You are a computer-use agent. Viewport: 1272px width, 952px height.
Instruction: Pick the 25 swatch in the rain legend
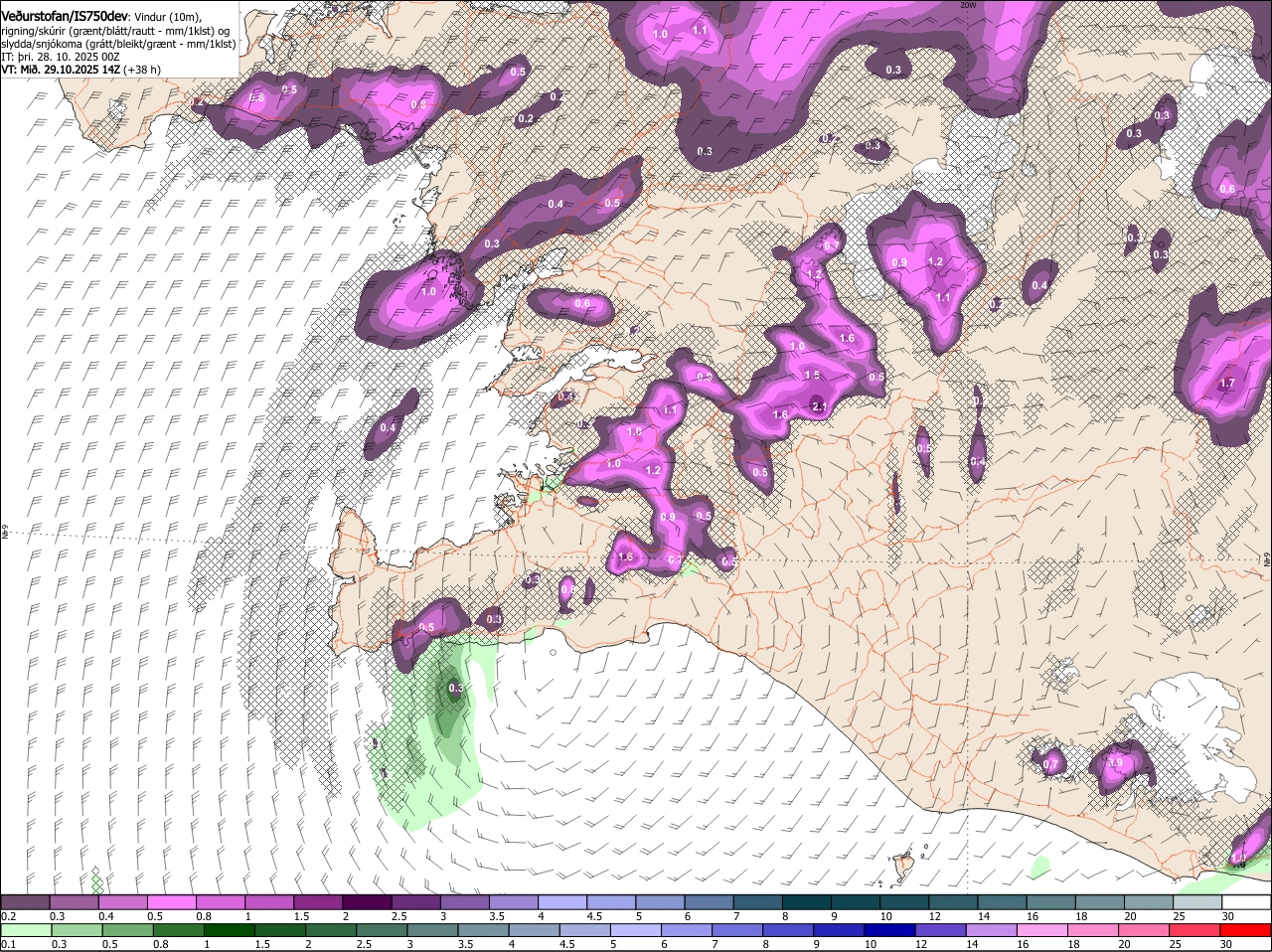(1196, 930)
